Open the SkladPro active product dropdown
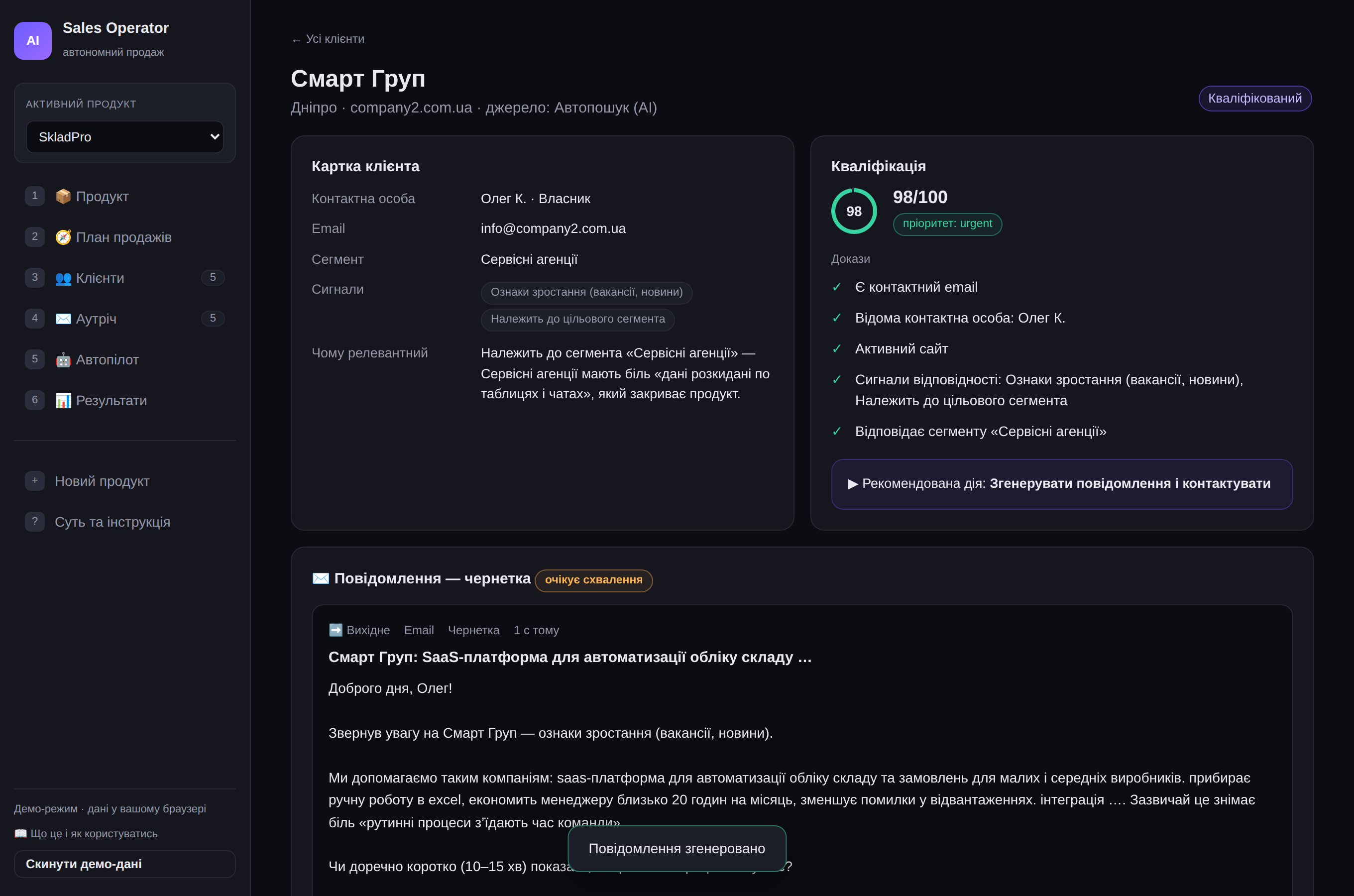The image size is (1354, 896). click(124, 137)
